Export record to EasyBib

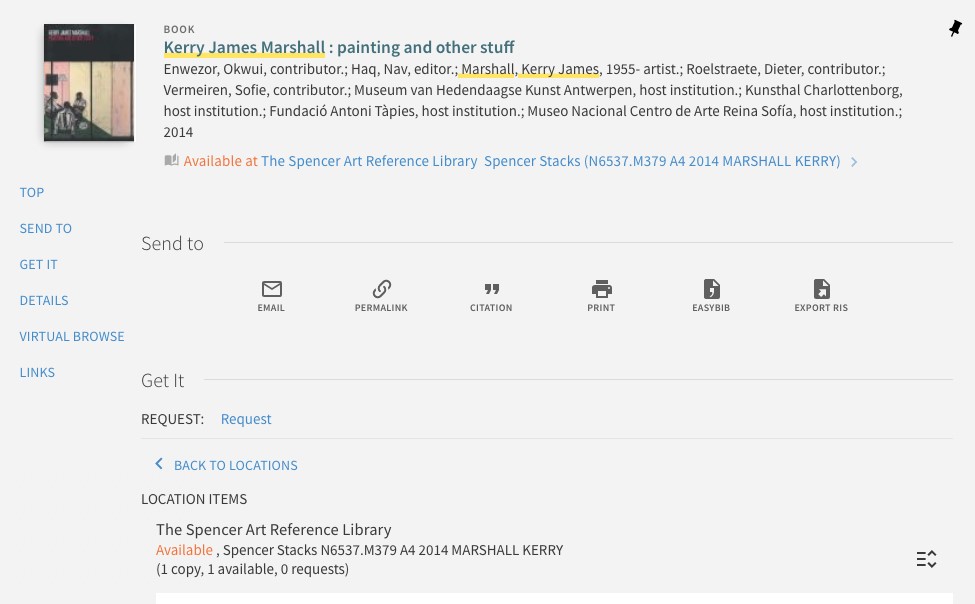(x=711, y=290)
